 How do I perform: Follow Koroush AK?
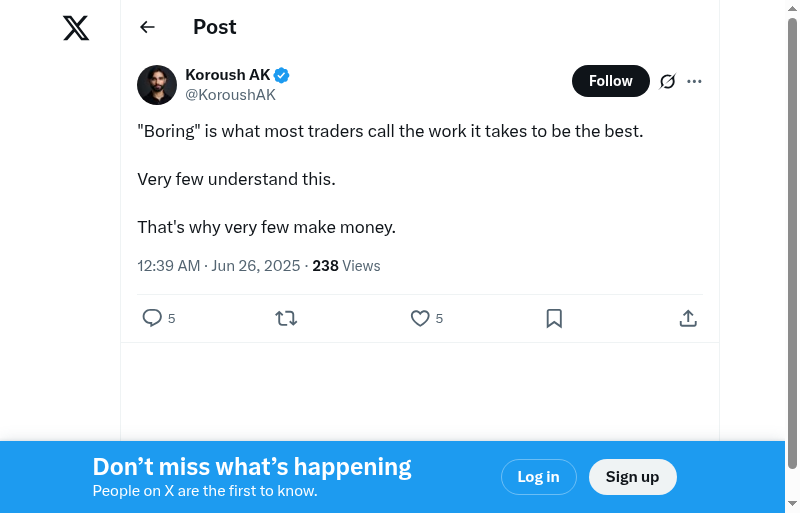point(610,81)
